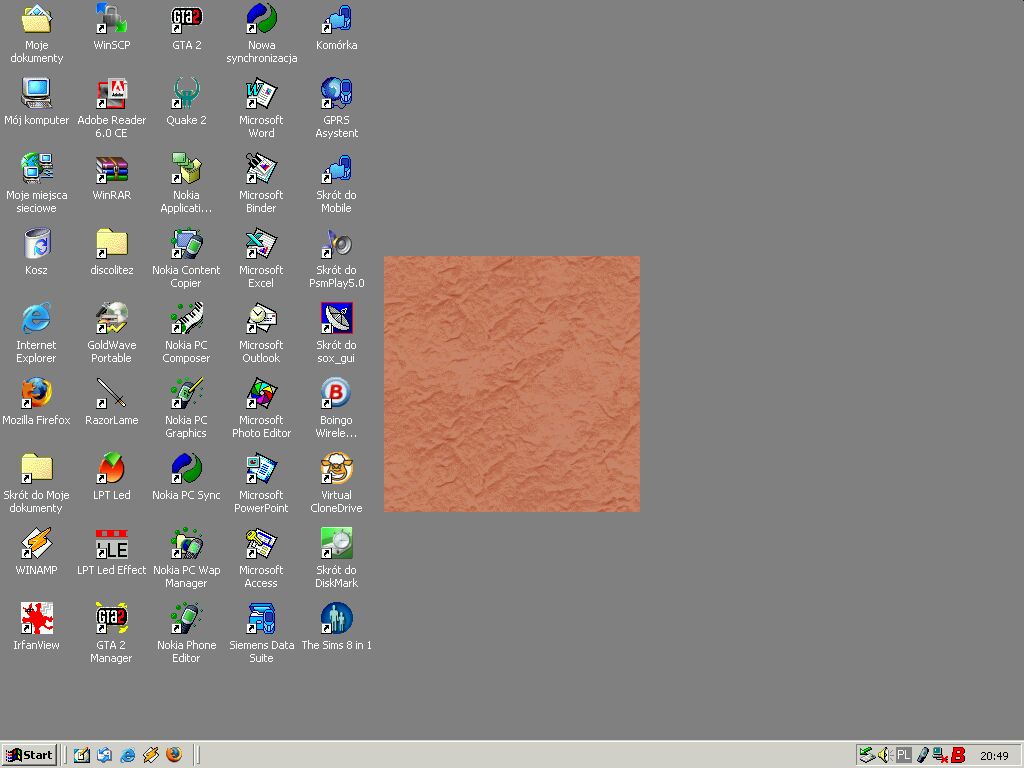Select the LPT Led Effect icon
Image resolution: width=1024 pixels, height=768 pixels.
tap(111, 543)
